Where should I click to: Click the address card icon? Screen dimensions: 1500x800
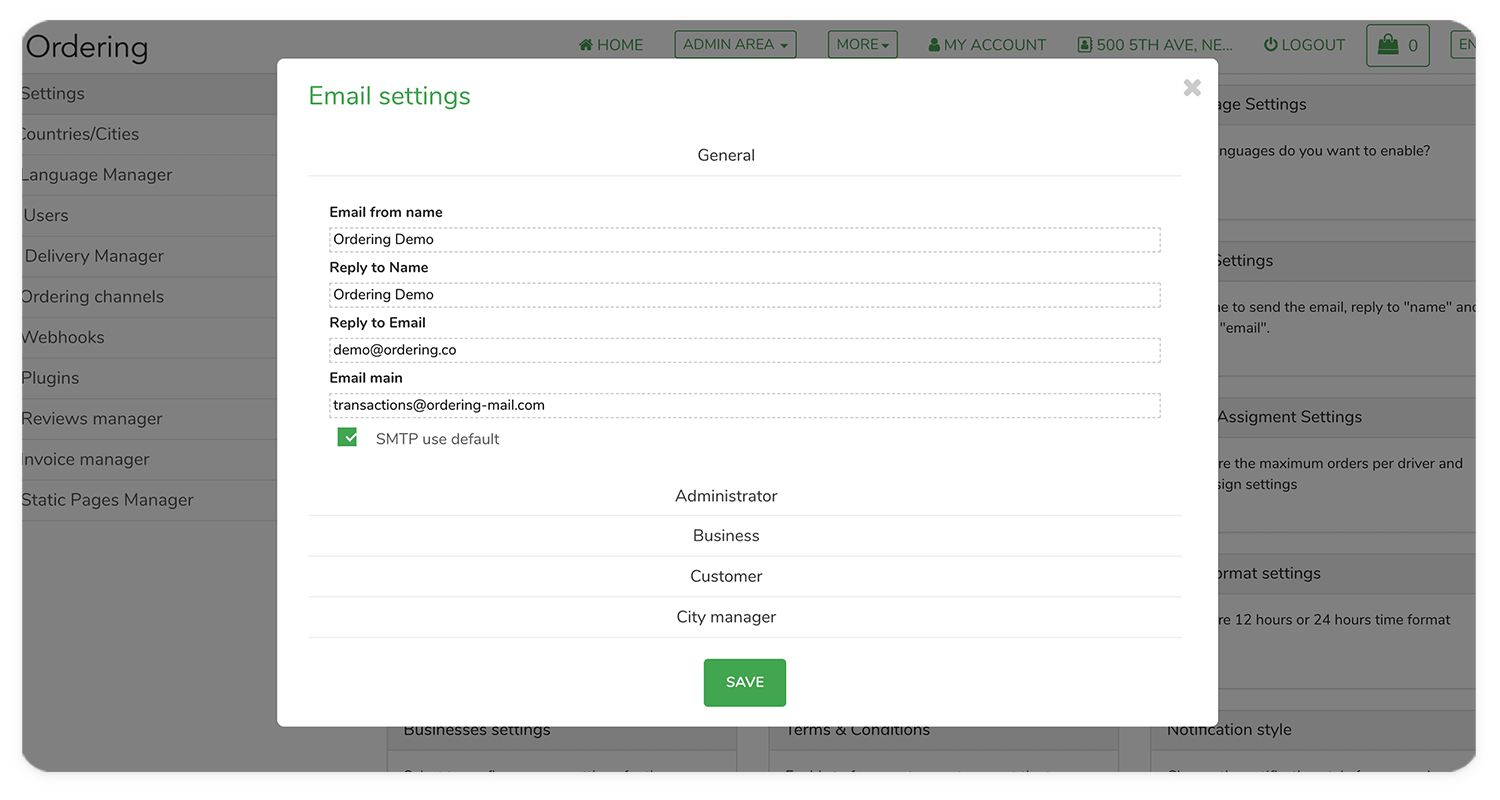pos(1085,45)
